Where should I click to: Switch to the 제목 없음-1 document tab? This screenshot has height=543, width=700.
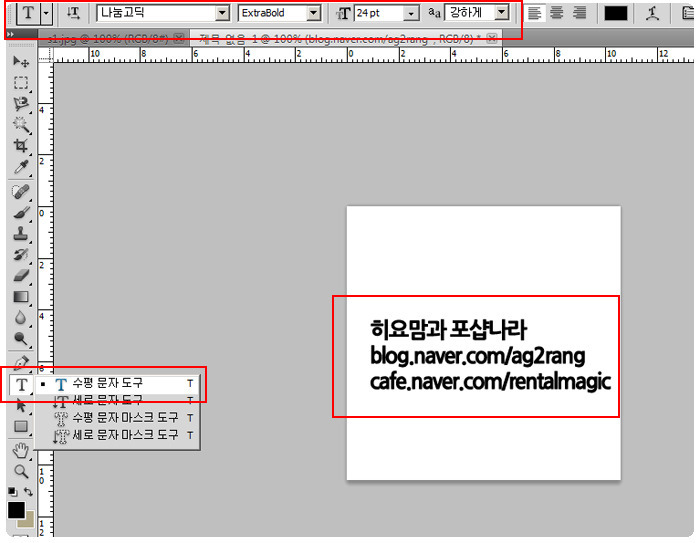[339, 39]
